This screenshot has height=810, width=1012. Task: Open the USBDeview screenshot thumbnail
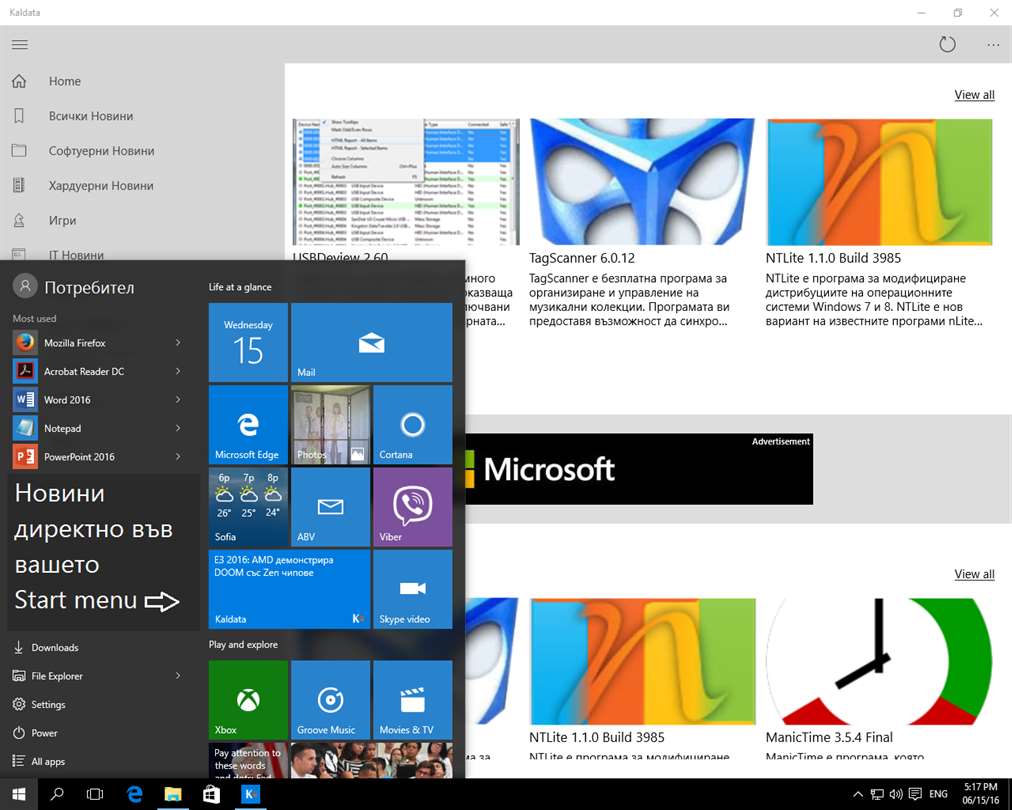(405, 181)
